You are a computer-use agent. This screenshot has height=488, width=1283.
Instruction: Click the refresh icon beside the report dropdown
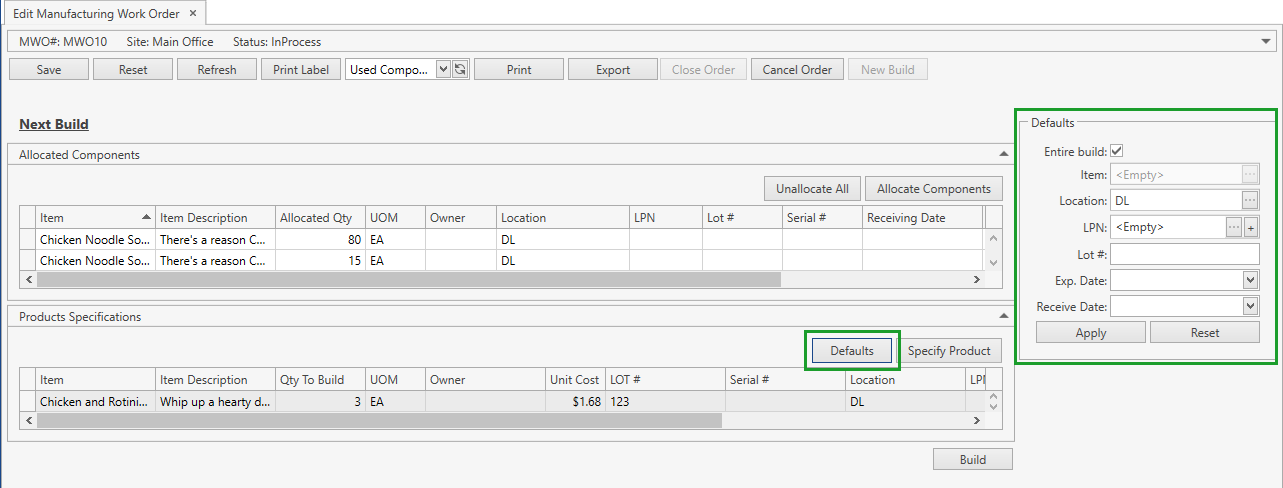pos(460,70)
